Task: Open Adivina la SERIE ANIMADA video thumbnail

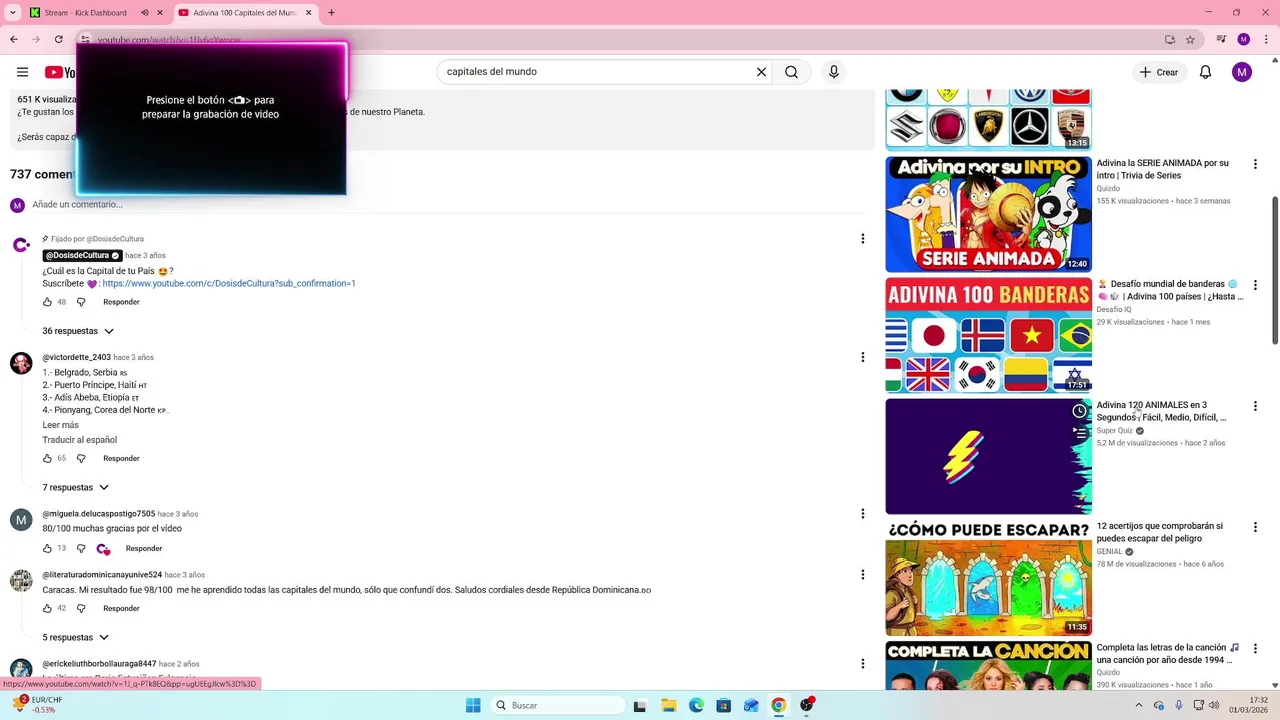Action: click(988, 214)
